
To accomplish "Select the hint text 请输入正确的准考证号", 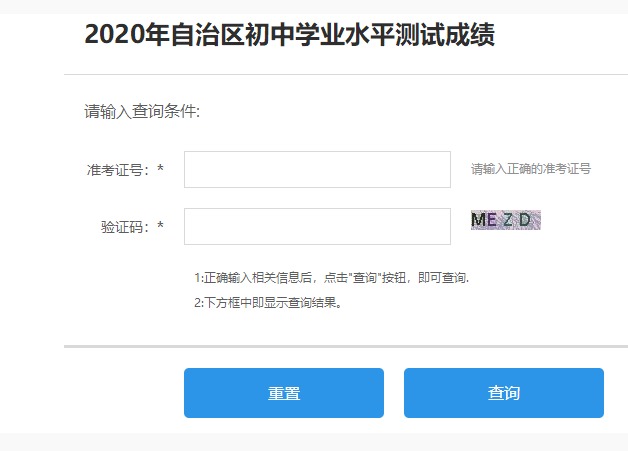I will pyautogui.click(x=531, y=169).
